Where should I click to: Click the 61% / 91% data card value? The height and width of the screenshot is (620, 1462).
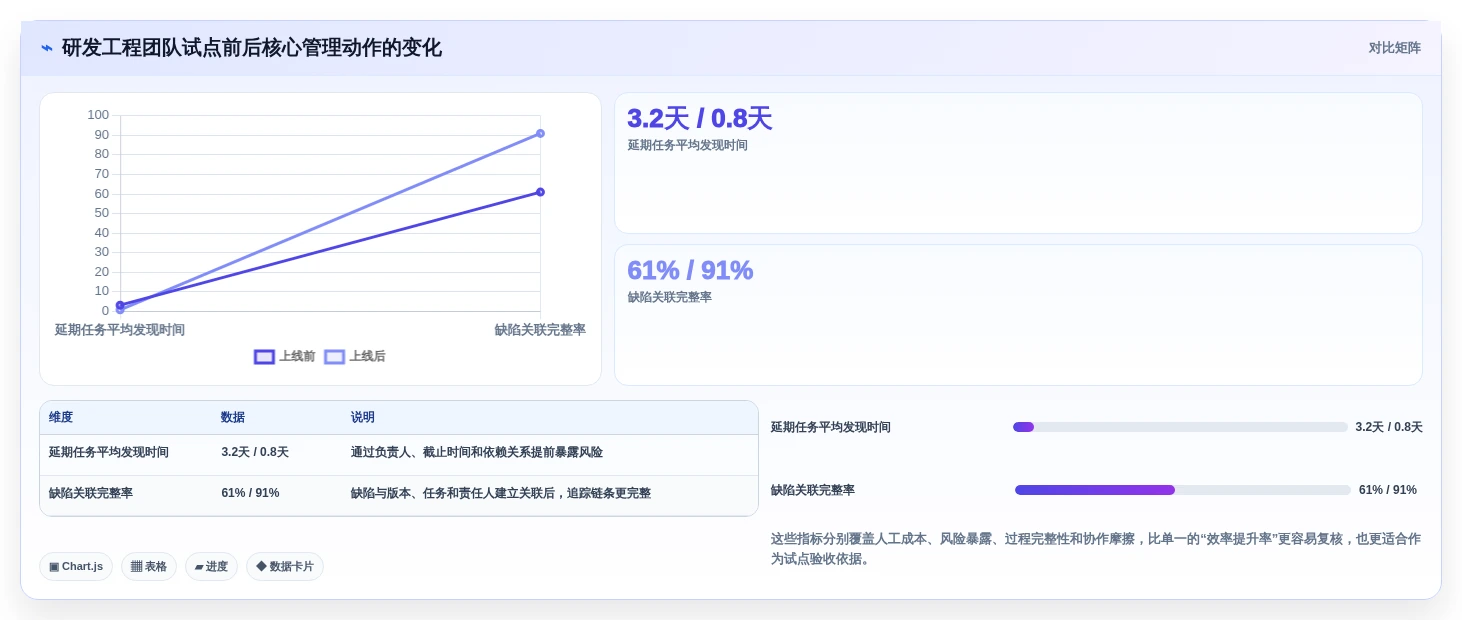coord(690,270)
